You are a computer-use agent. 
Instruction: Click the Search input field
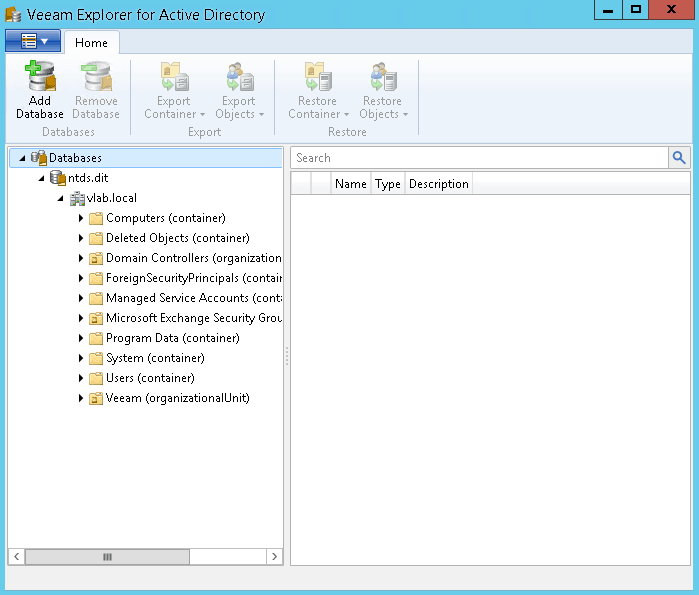click(480, 158)
